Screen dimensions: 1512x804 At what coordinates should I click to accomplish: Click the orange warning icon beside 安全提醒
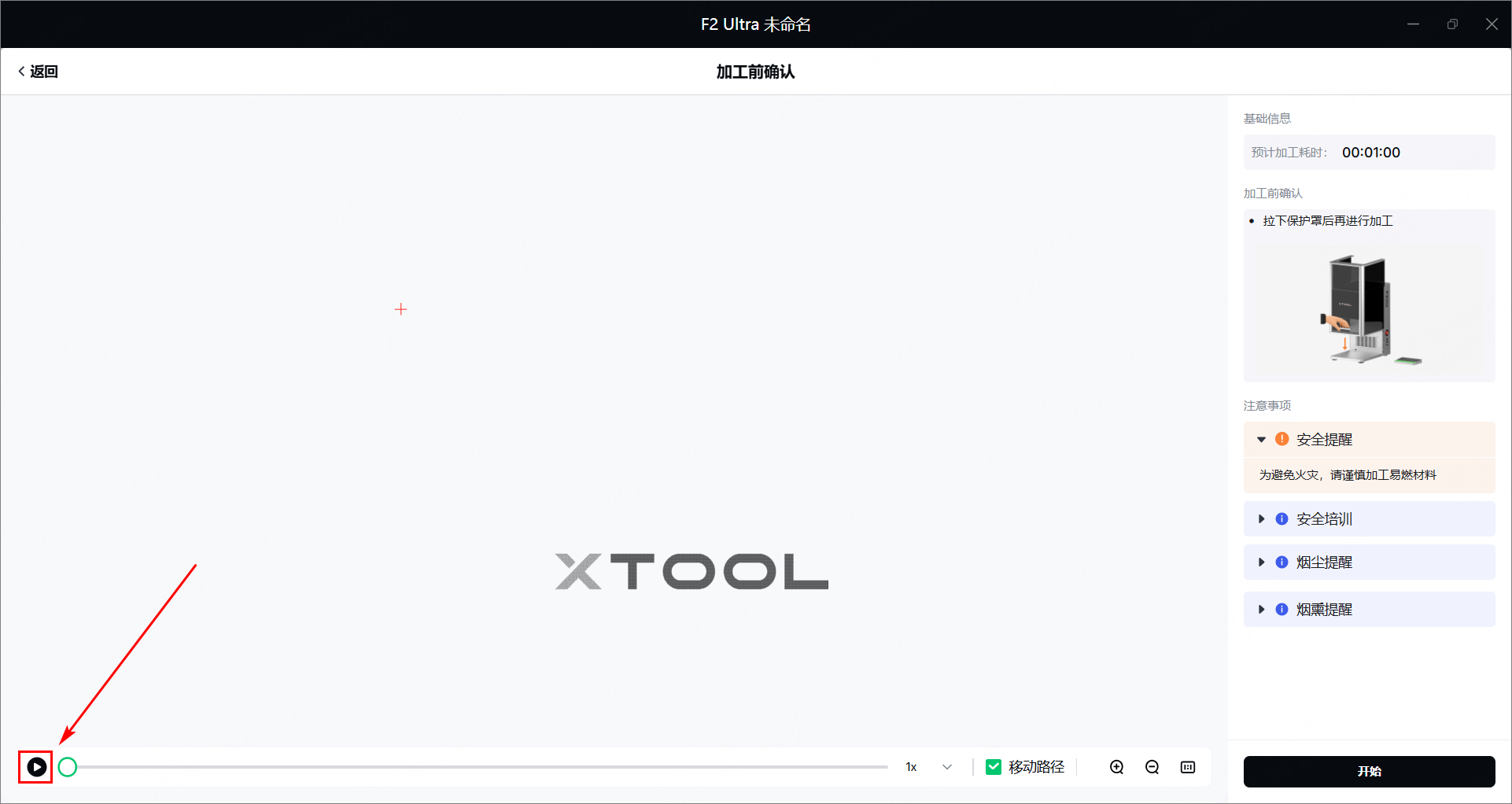coord(1282,439)
